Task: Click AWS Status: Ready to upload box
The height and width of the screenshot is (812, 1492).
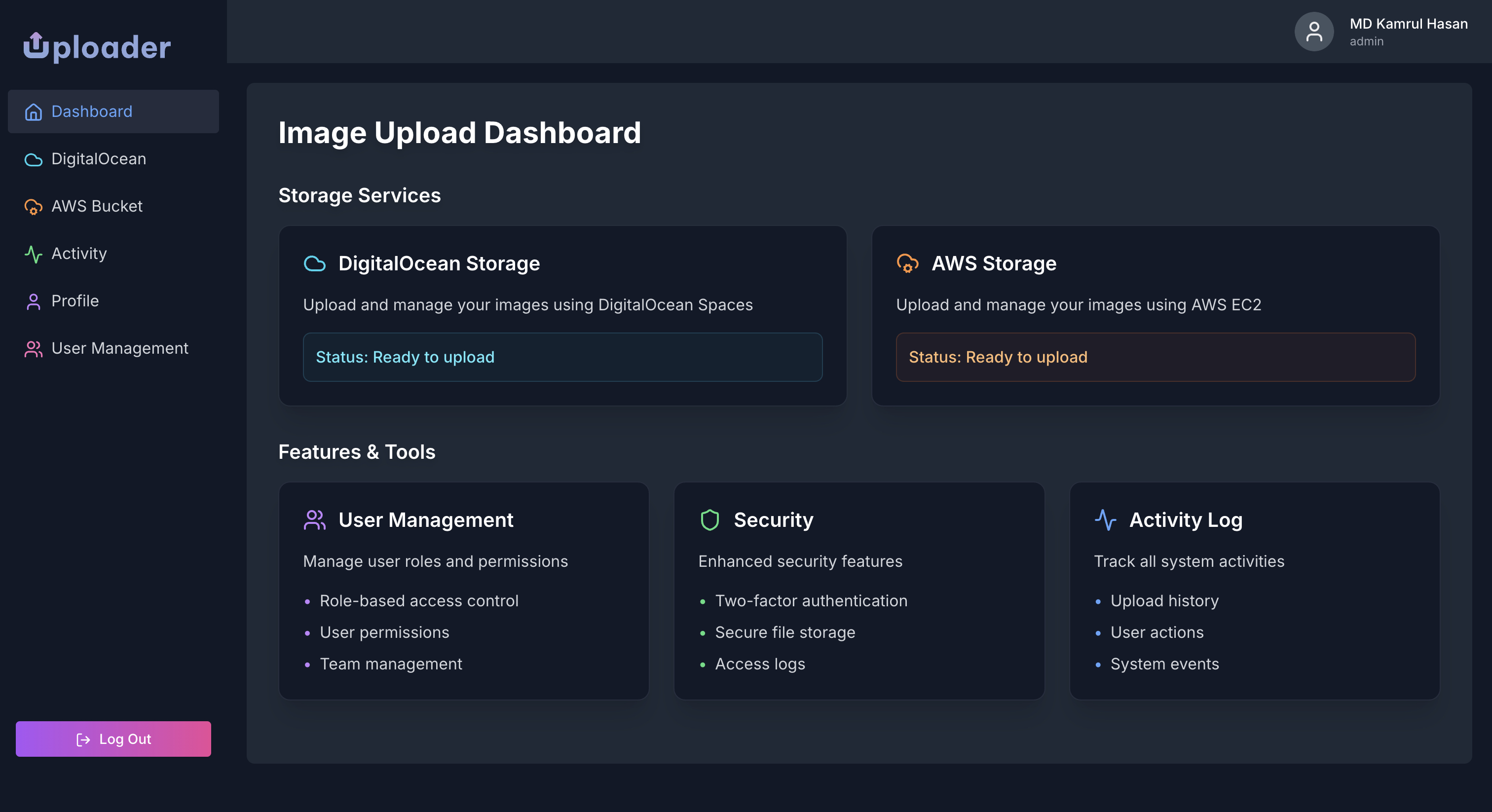Action: coord(1156,357)
